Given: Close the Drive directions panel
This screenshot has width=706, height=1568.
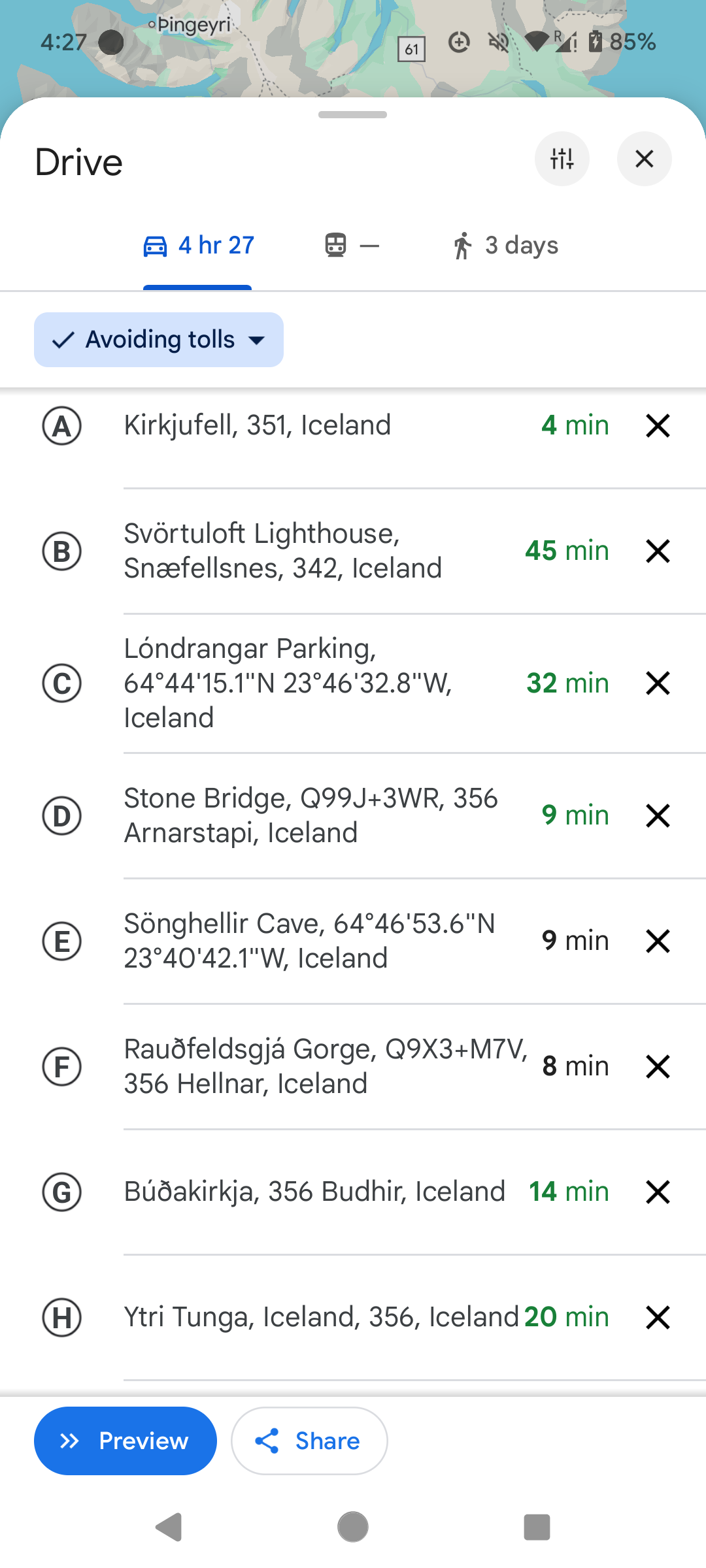Looking at the screenshot, I should [644, 159].
